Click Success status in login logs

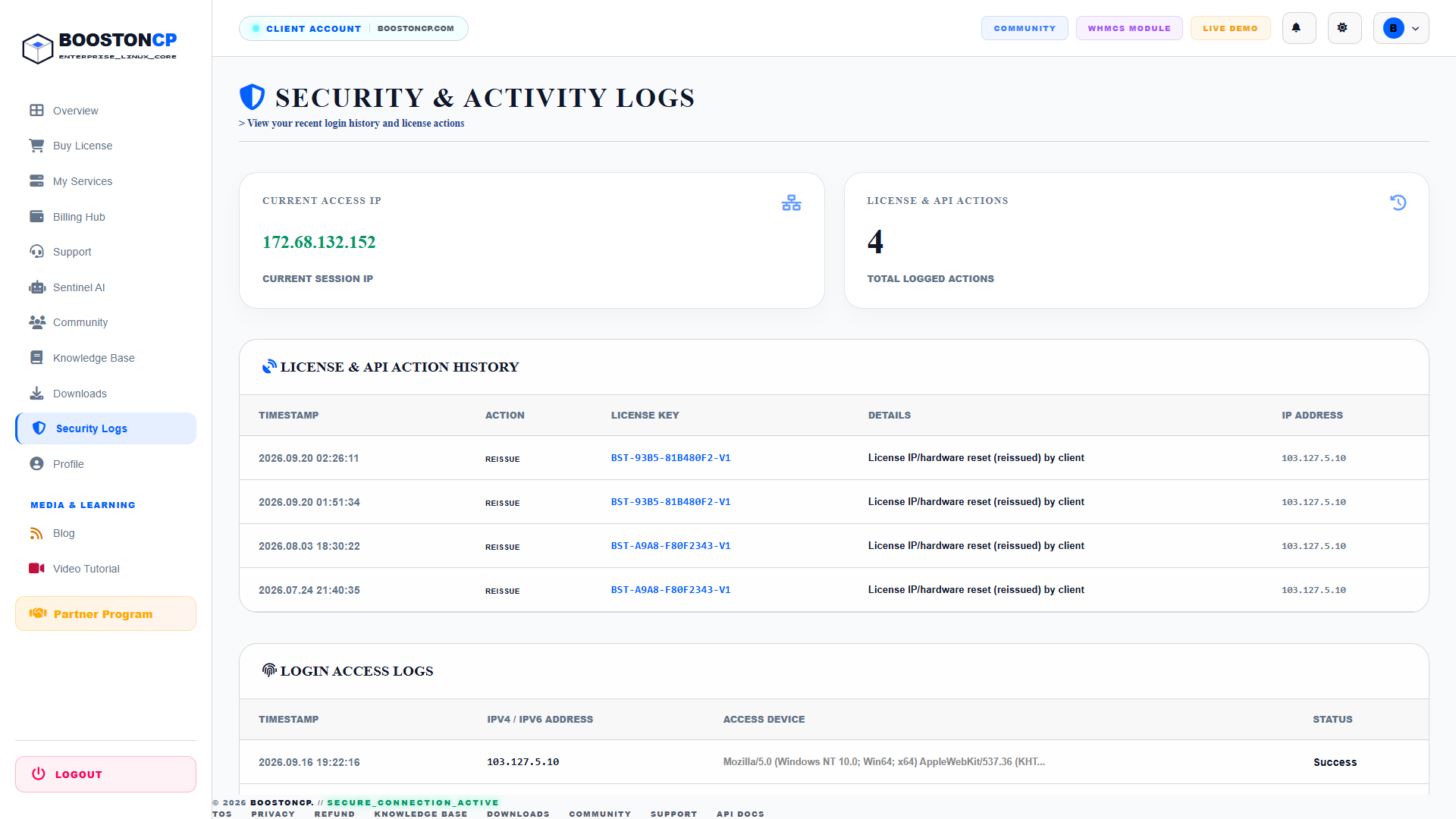(x=1335, y=762)
